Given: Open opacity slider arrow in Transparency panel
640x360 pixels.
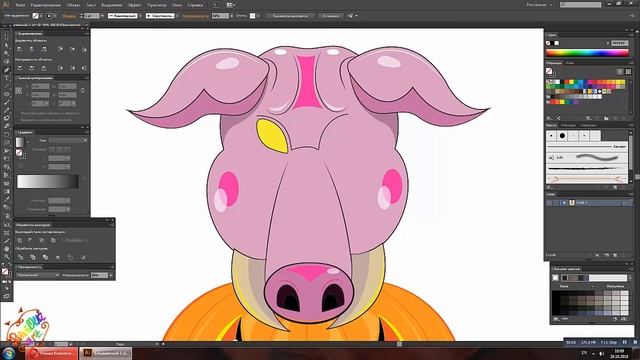Looking at the screenshot, I should 111,275.
